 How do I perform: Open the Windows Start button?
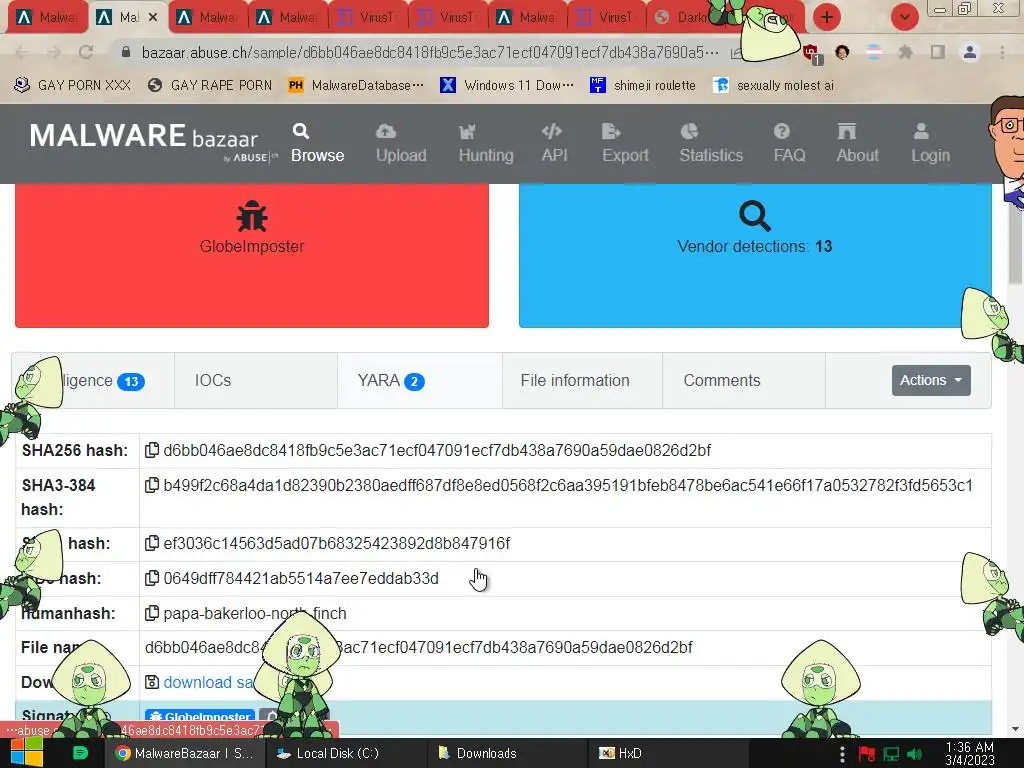(25, 752)
